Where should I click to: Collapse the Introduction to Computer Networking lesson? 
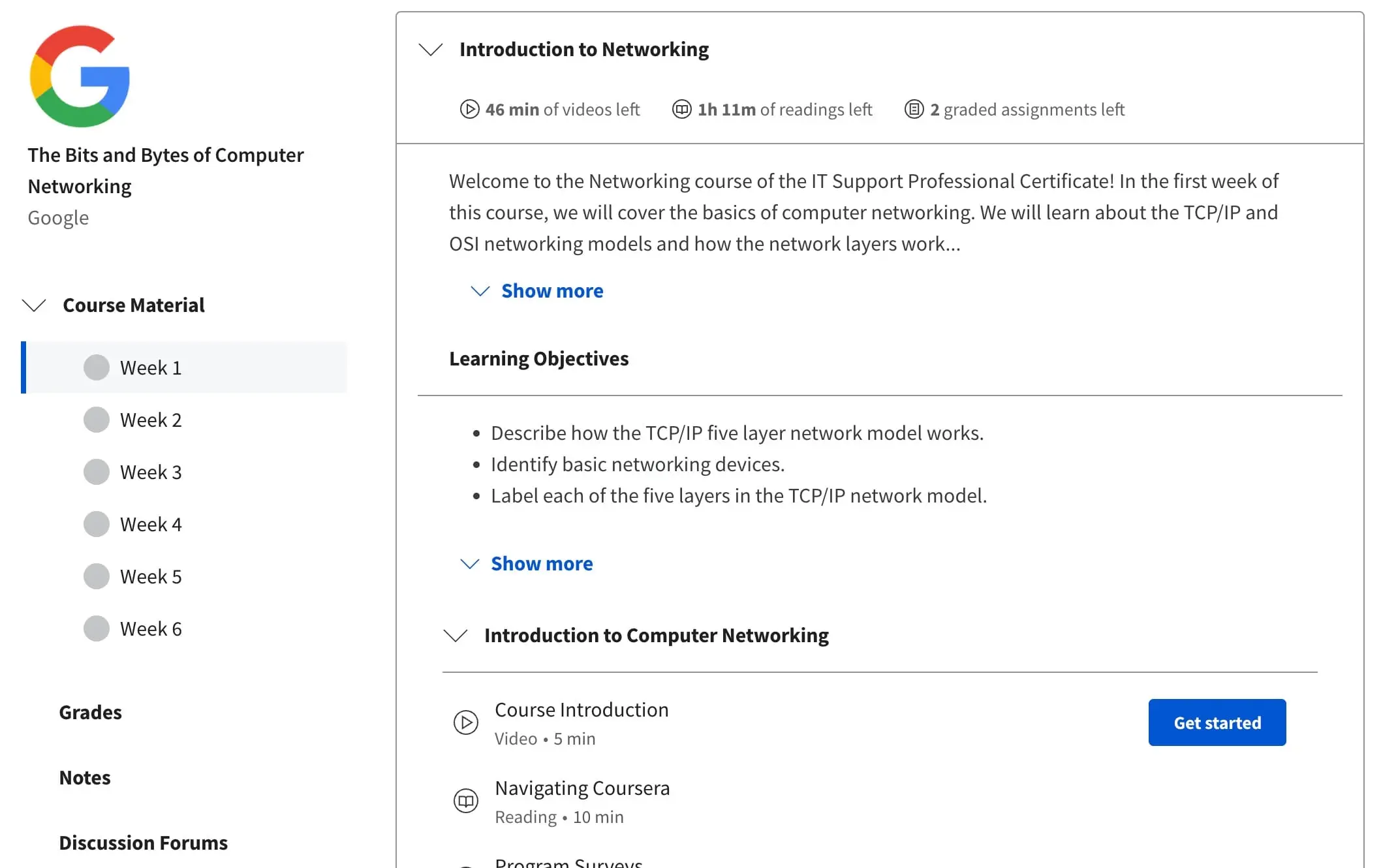click(x=456, y=635)
